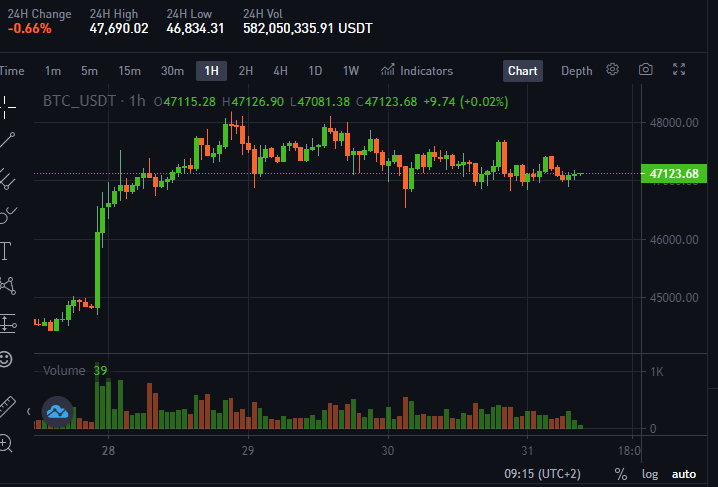Click the 24H High value 47,690.02
718x487 pixels.
click(119, 28)
